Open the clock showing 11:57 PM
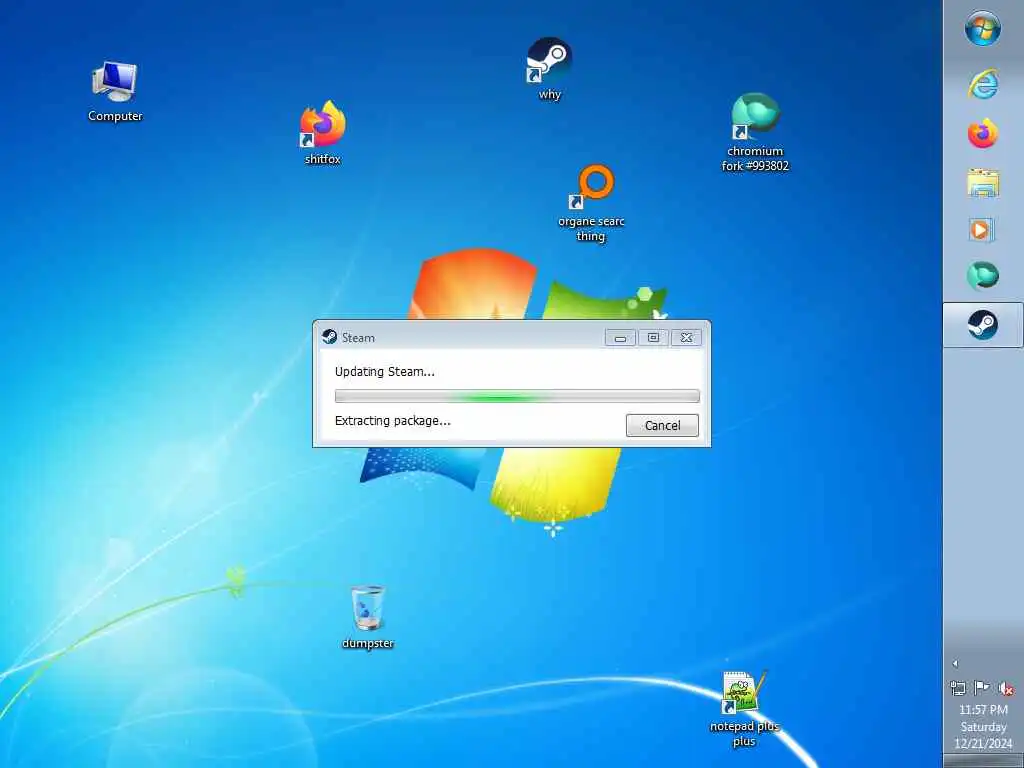Image resolution: width=1024 pixels, height=768 pixels. tap(983, 709)
